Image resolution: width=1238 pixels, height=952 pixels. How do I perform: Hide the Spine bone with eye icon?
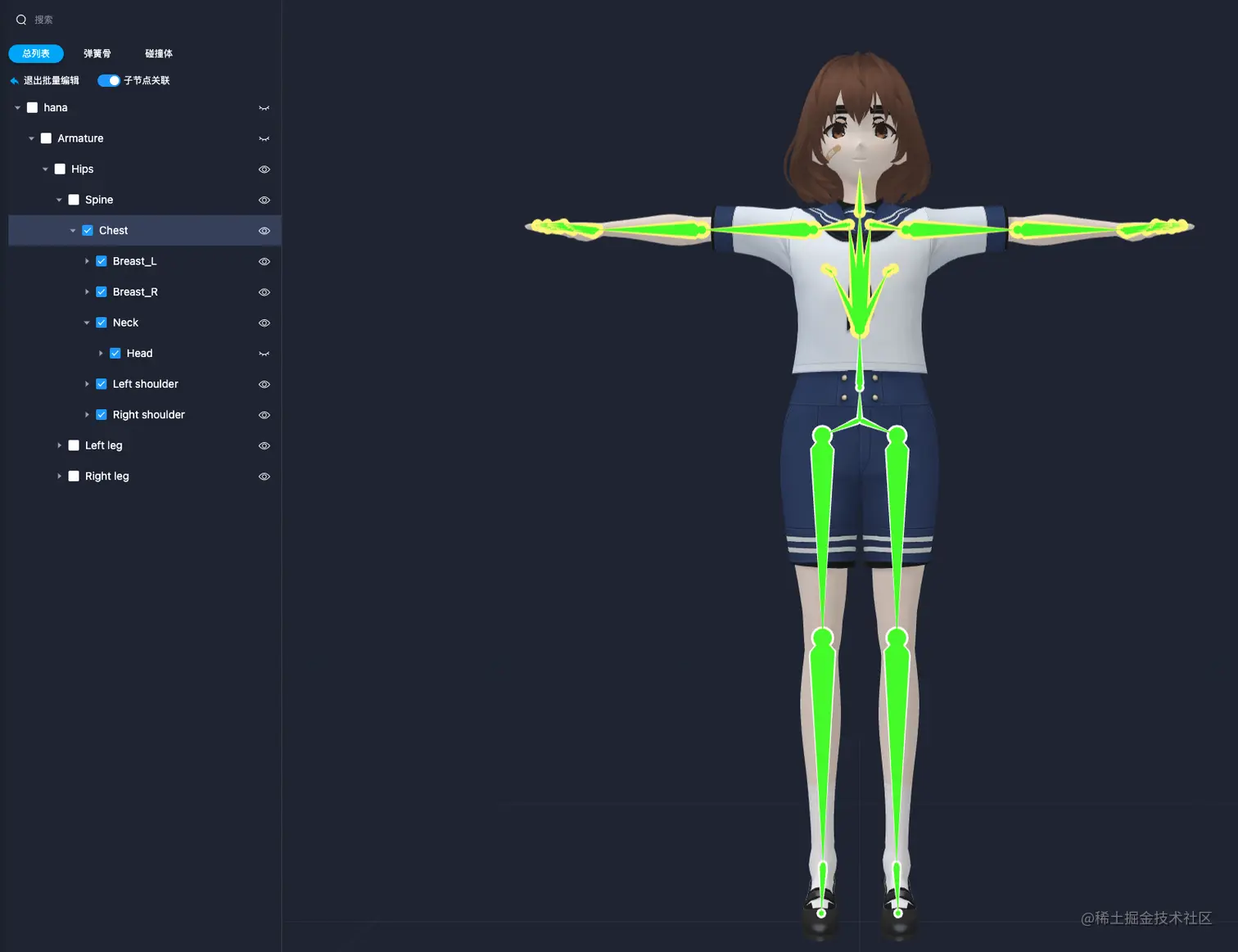click(x=264, y=200)
